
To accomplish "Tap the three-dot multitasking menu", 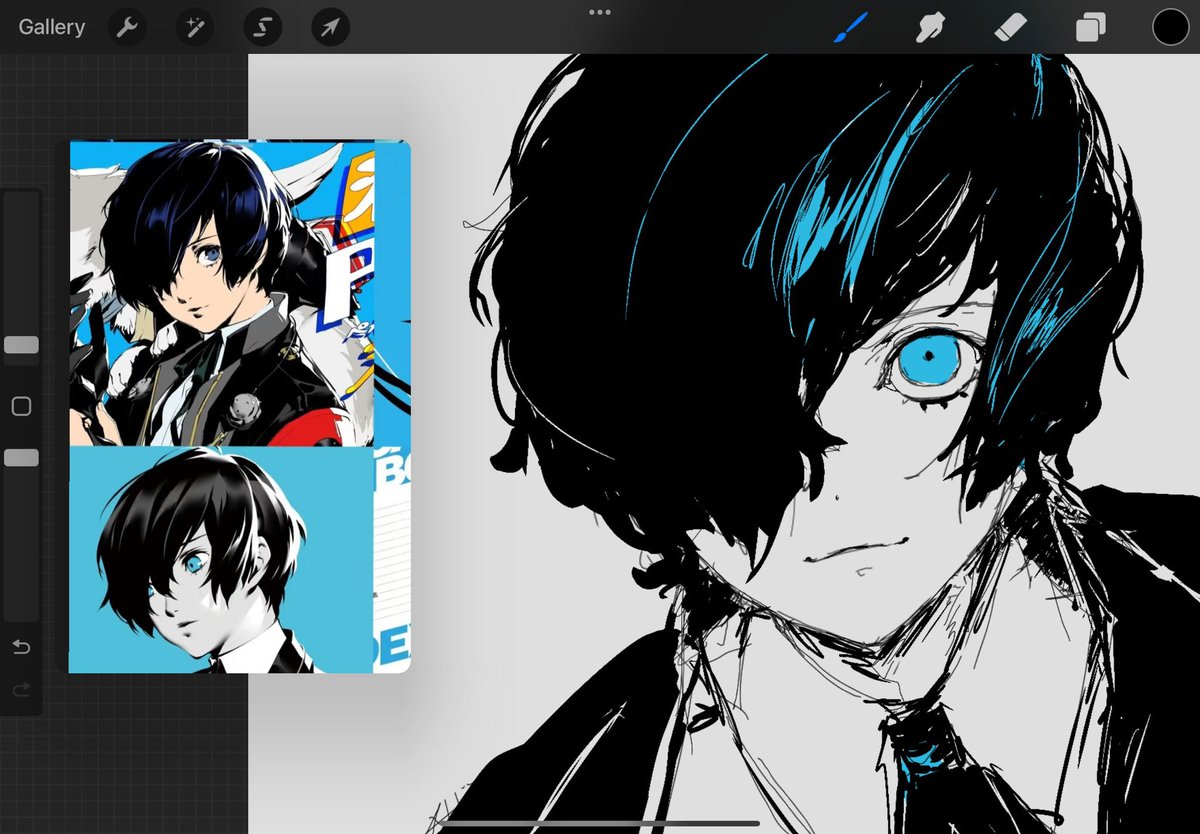I will 599,12.
